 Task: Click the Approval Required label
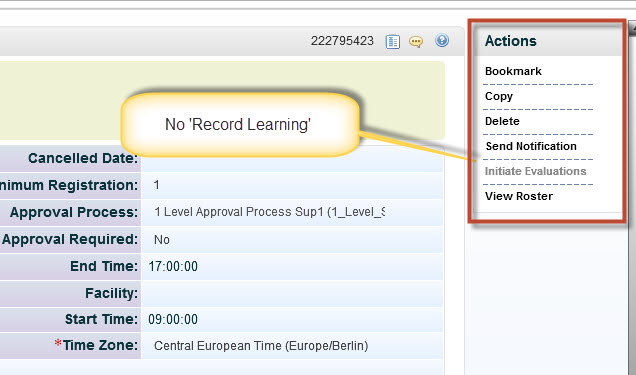click(x=70, y=239)
